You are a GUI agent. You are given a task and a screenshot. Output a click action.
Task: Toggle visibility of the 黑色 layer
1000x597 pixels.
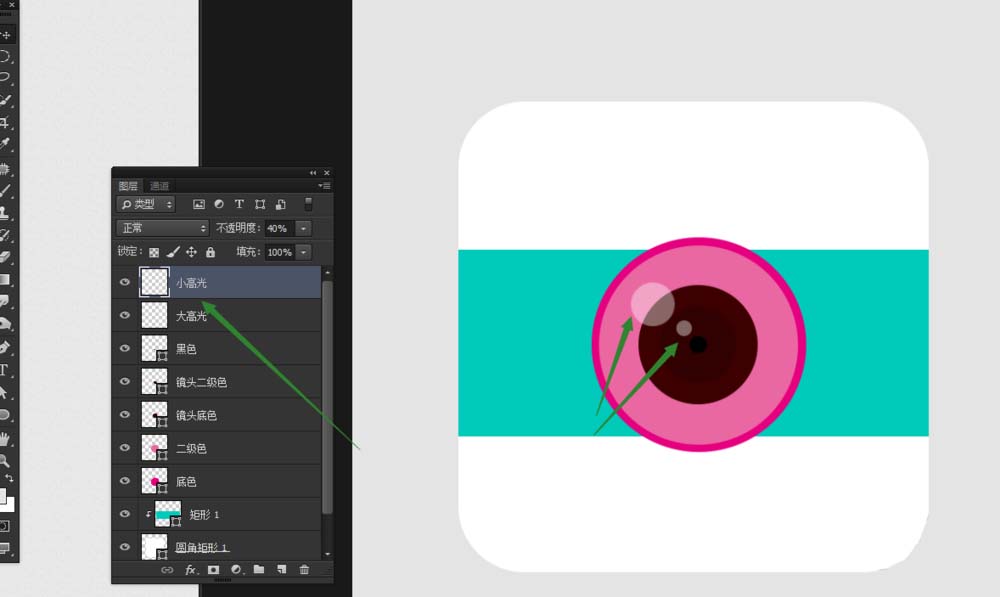click(x=125, y=349)
